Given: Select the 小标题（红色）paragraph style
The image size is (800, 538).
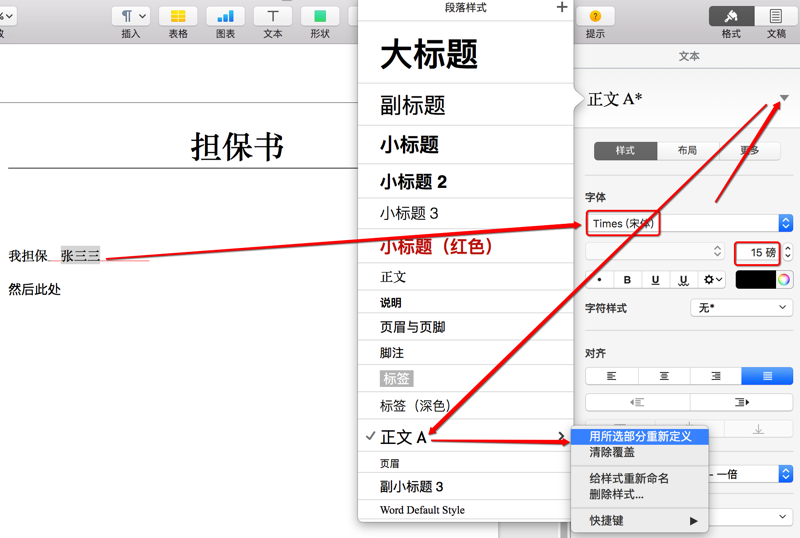Looking at the screenshot, I should tap(466, 246).
